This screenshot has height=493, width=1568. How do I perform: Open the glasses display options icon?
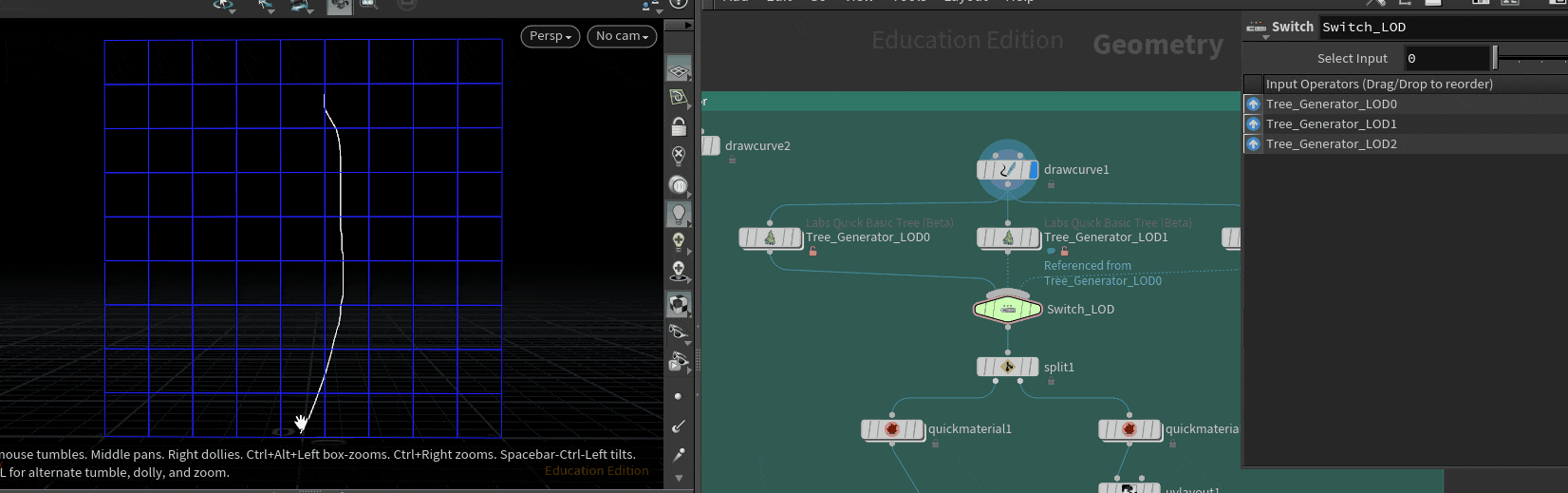point(679,332)
